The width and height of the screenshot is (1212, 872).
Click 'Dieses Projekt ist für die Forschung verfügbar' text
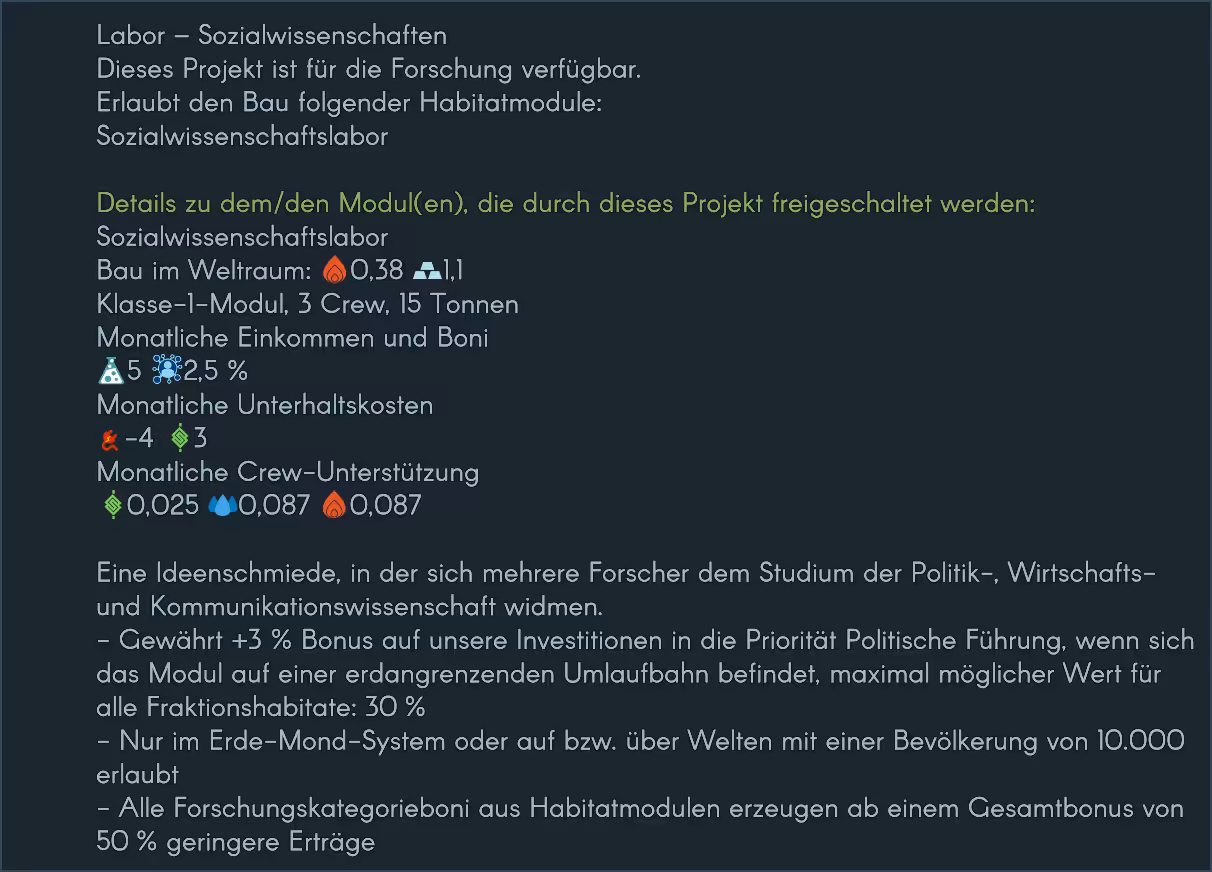point(368,69)
